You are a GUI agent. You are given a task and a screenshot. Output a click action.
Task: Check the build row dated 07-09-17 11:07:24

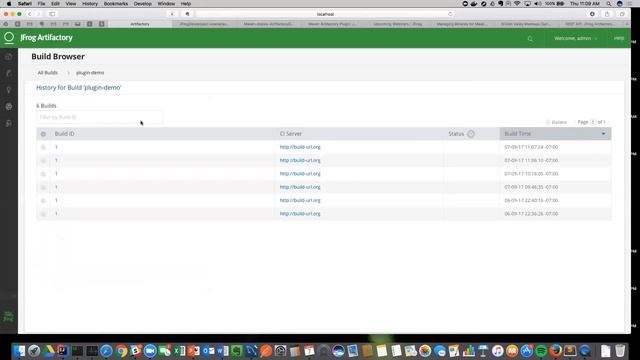[43, 147]
